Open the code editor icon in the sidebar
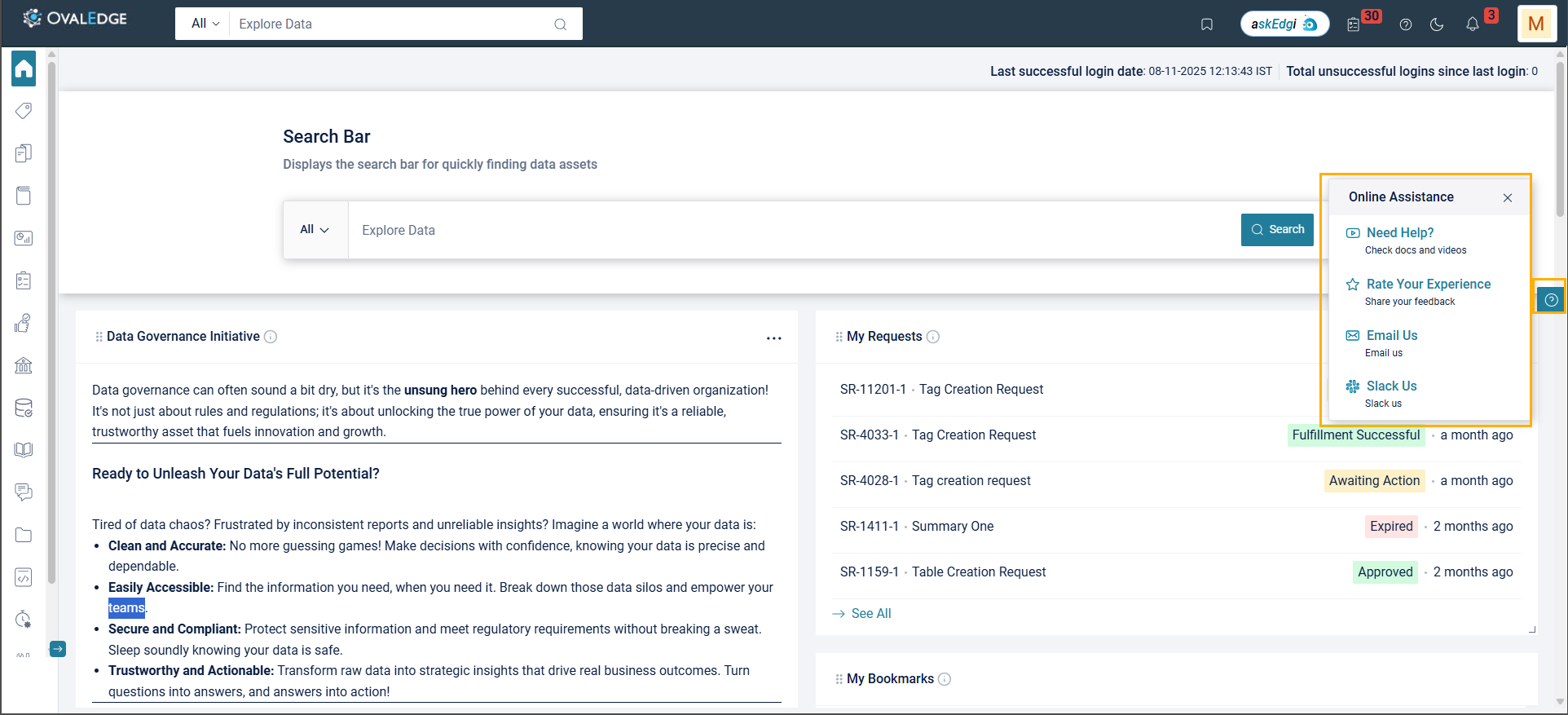Viewport: 1568px width, 715px height. tap(24, 577)
